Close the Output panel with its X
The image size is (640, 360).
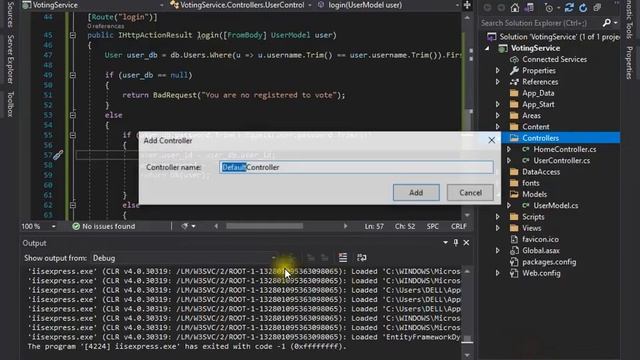466,243
